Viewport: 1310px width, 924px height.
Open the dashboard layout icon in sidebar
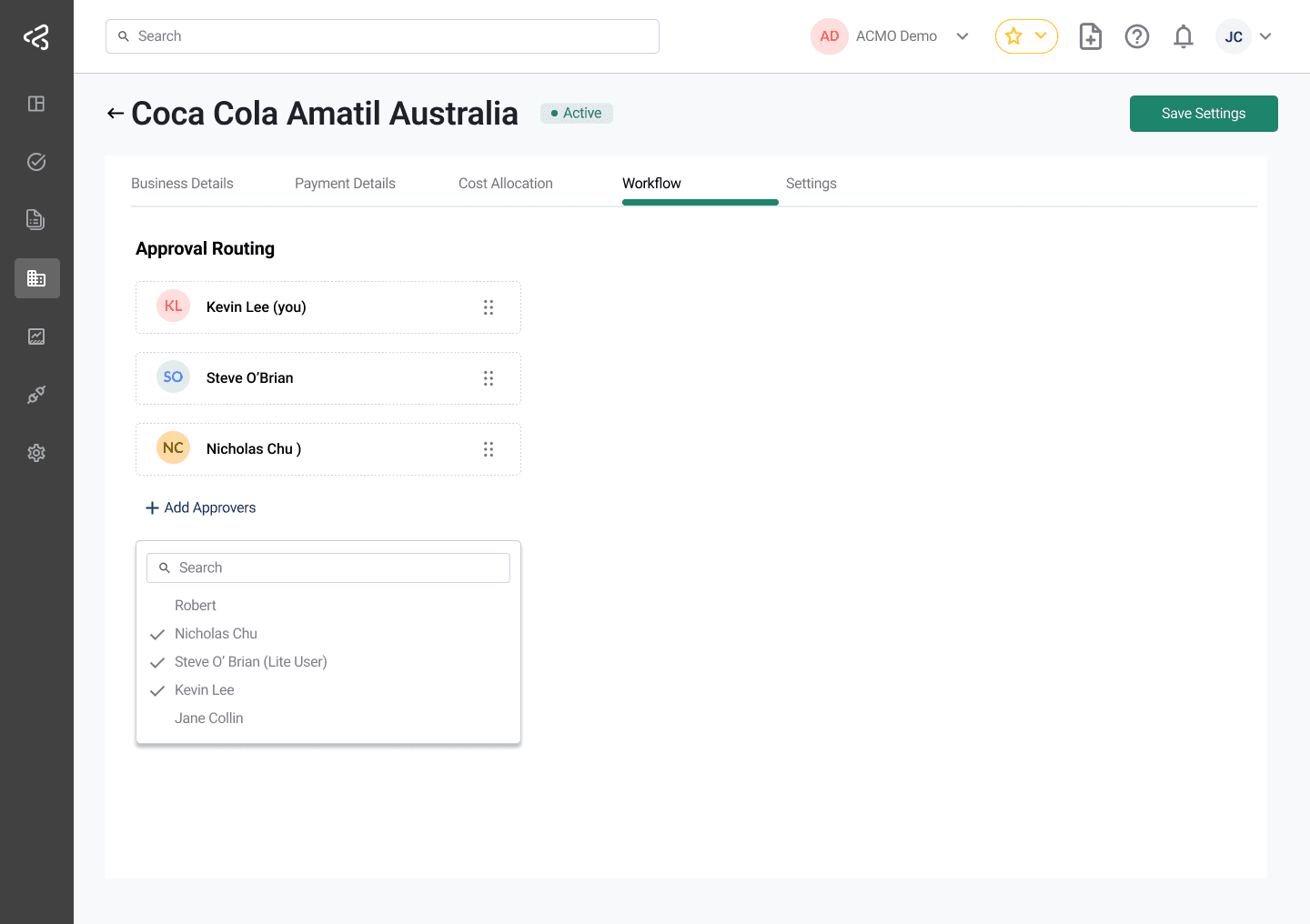(36, 104)
